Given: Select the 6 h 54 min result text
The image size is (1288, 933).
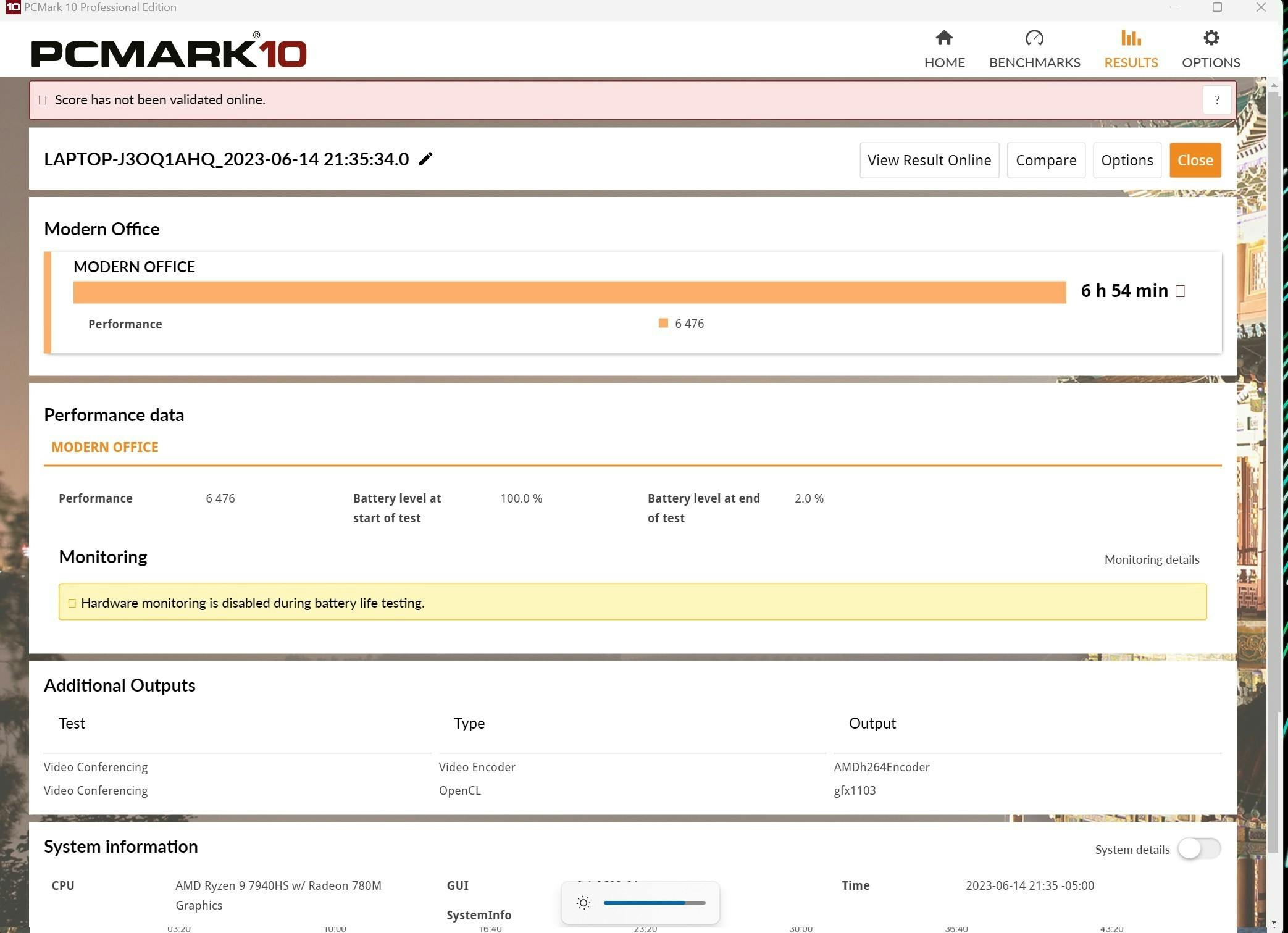Looking at the screenshot, I should [1124, 291].
